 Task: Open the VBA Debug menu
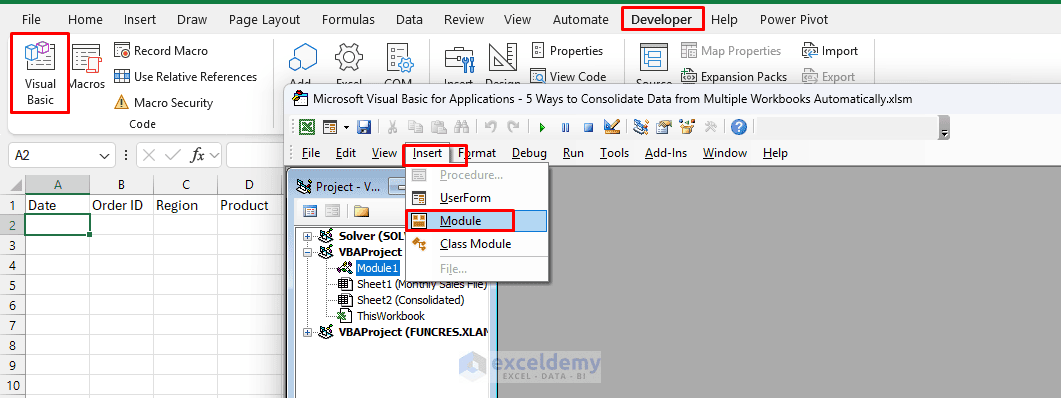[529, 153]
